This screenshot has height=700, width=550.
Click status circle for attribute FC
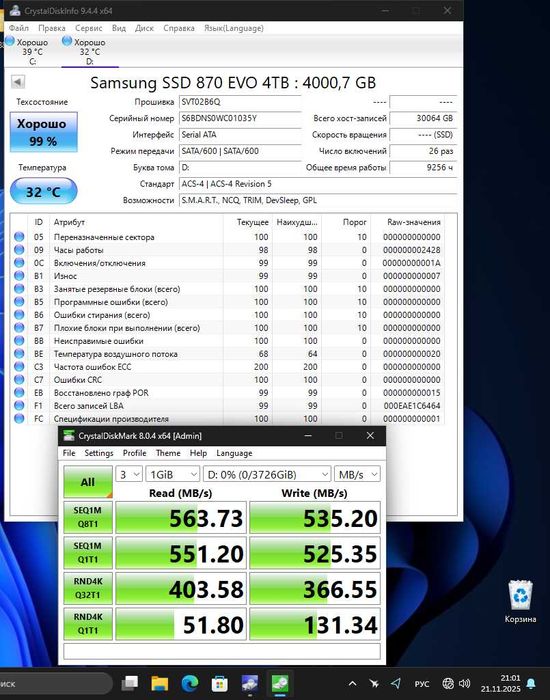pyautogui.click(x=19, y=418)
